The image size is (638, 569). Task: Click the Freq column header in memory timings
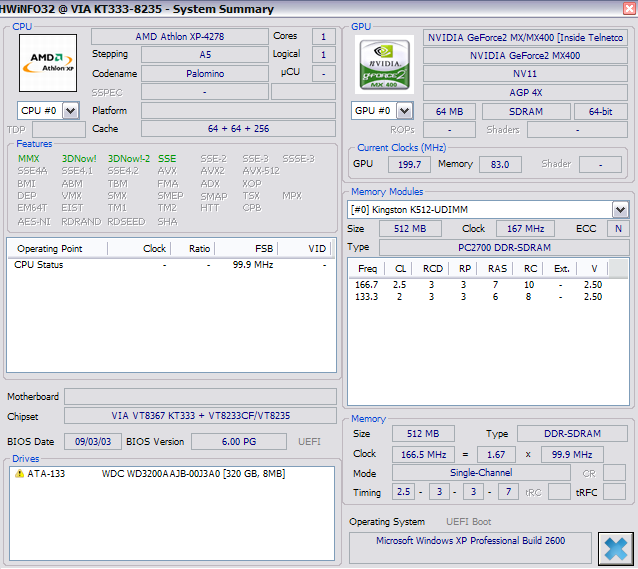coord(367,269)
